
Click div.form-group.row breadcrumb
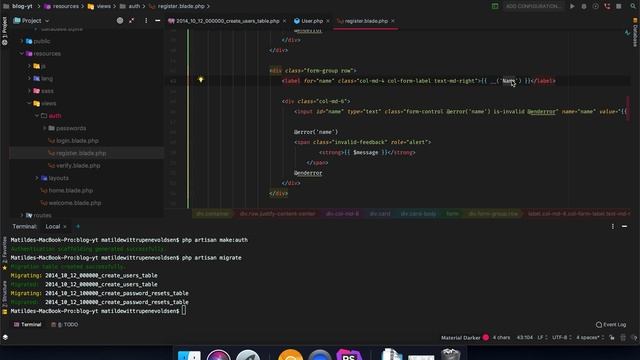[x=493, y=213]
